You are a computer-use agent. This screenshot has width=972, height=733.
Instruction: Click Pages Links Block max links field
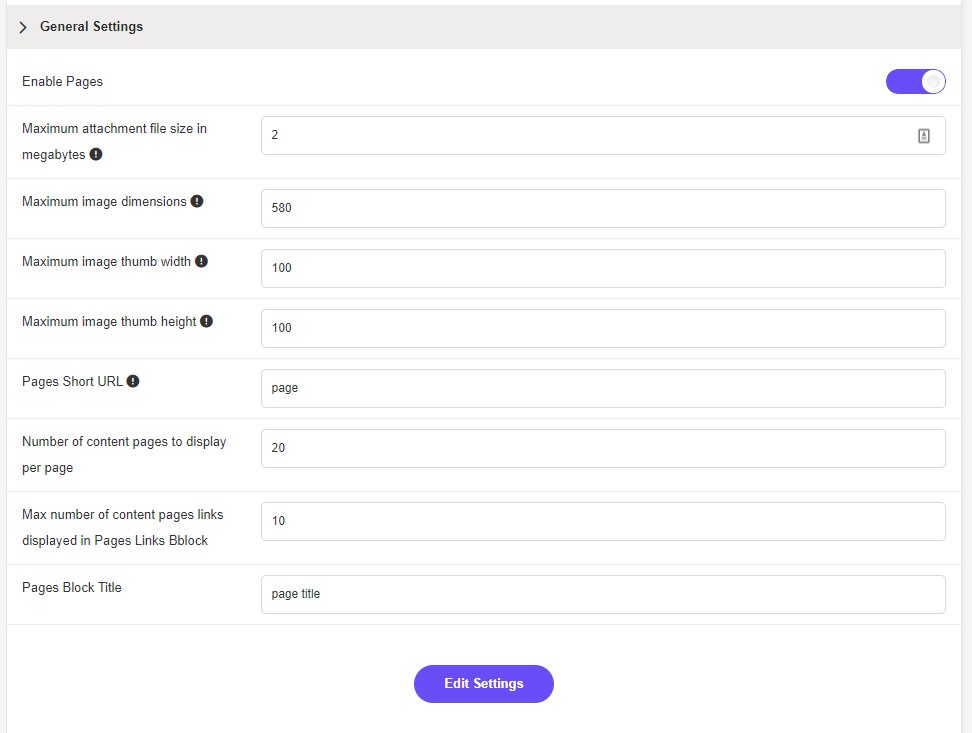click(x=603, y=521)
